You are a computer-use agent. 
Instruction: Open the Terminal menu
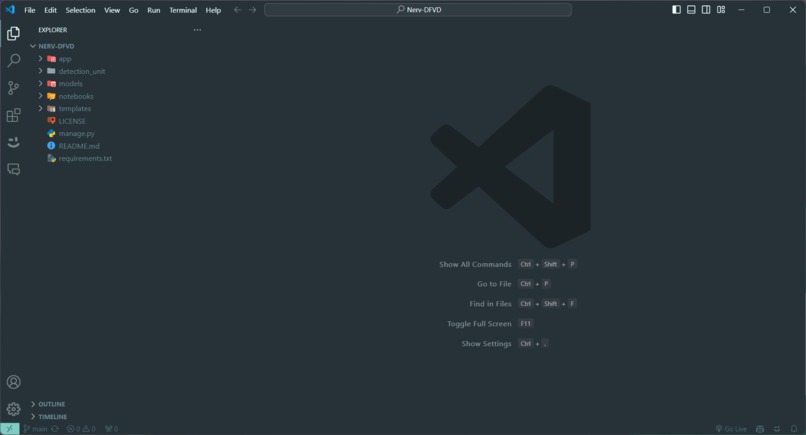click(183, 10)
